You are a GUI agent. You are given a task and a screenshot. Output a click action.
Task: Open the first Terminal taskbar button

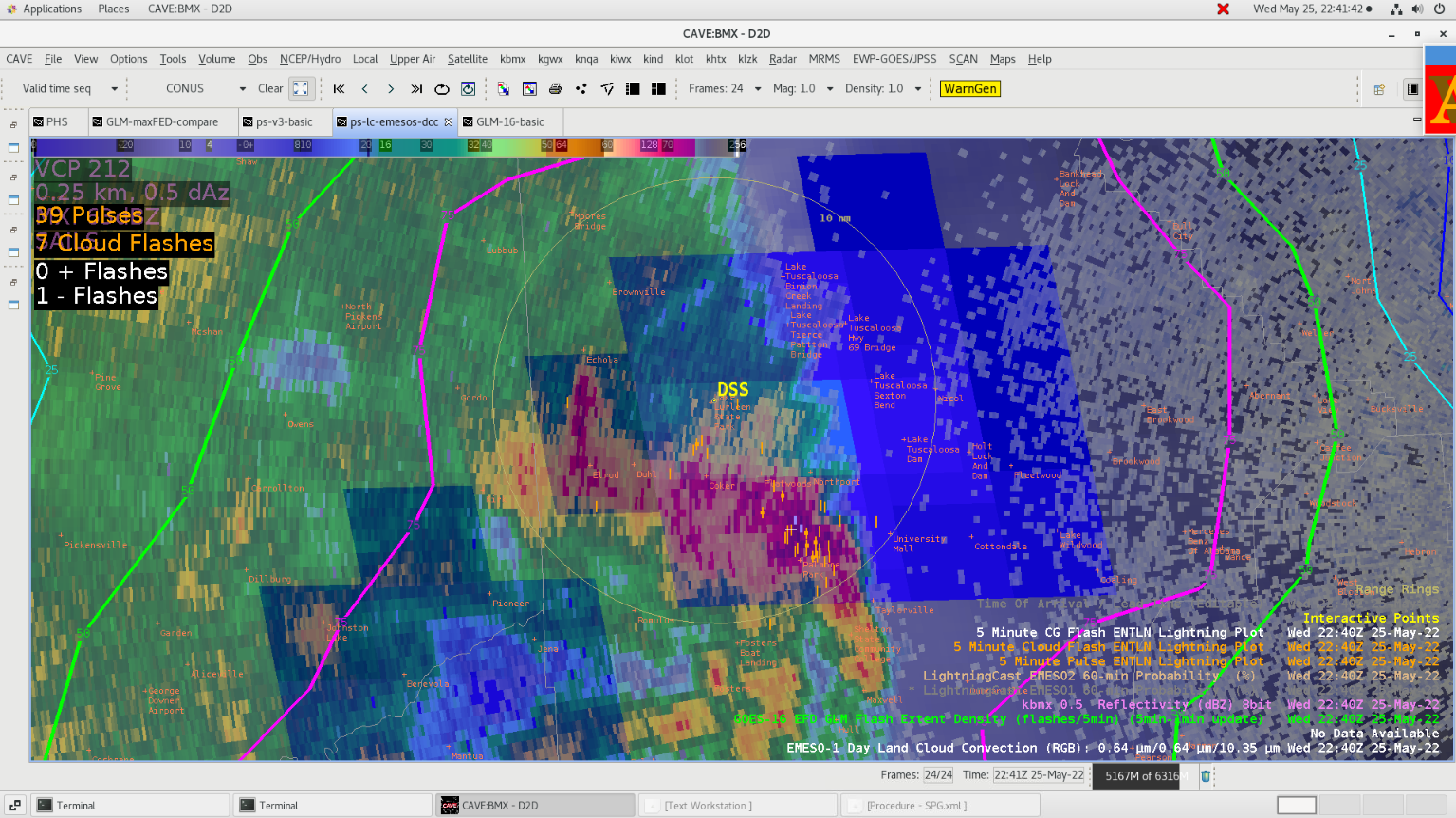[132, 805]
